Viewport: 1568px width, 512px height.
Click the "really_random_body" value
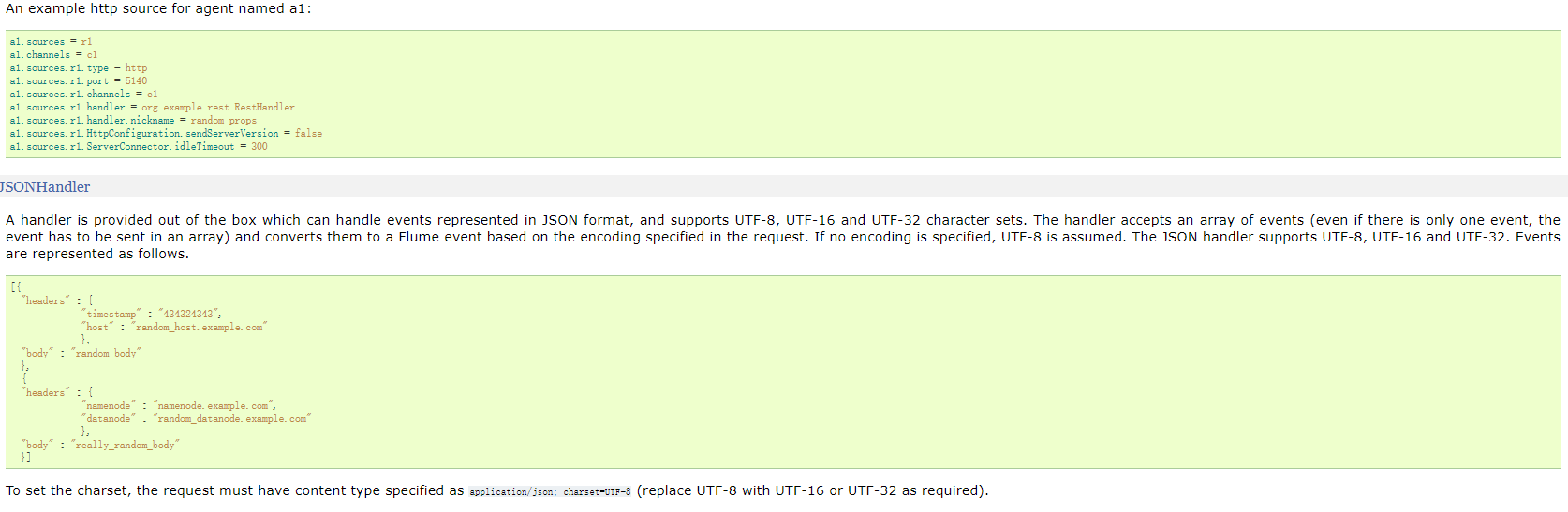[125, 446]
